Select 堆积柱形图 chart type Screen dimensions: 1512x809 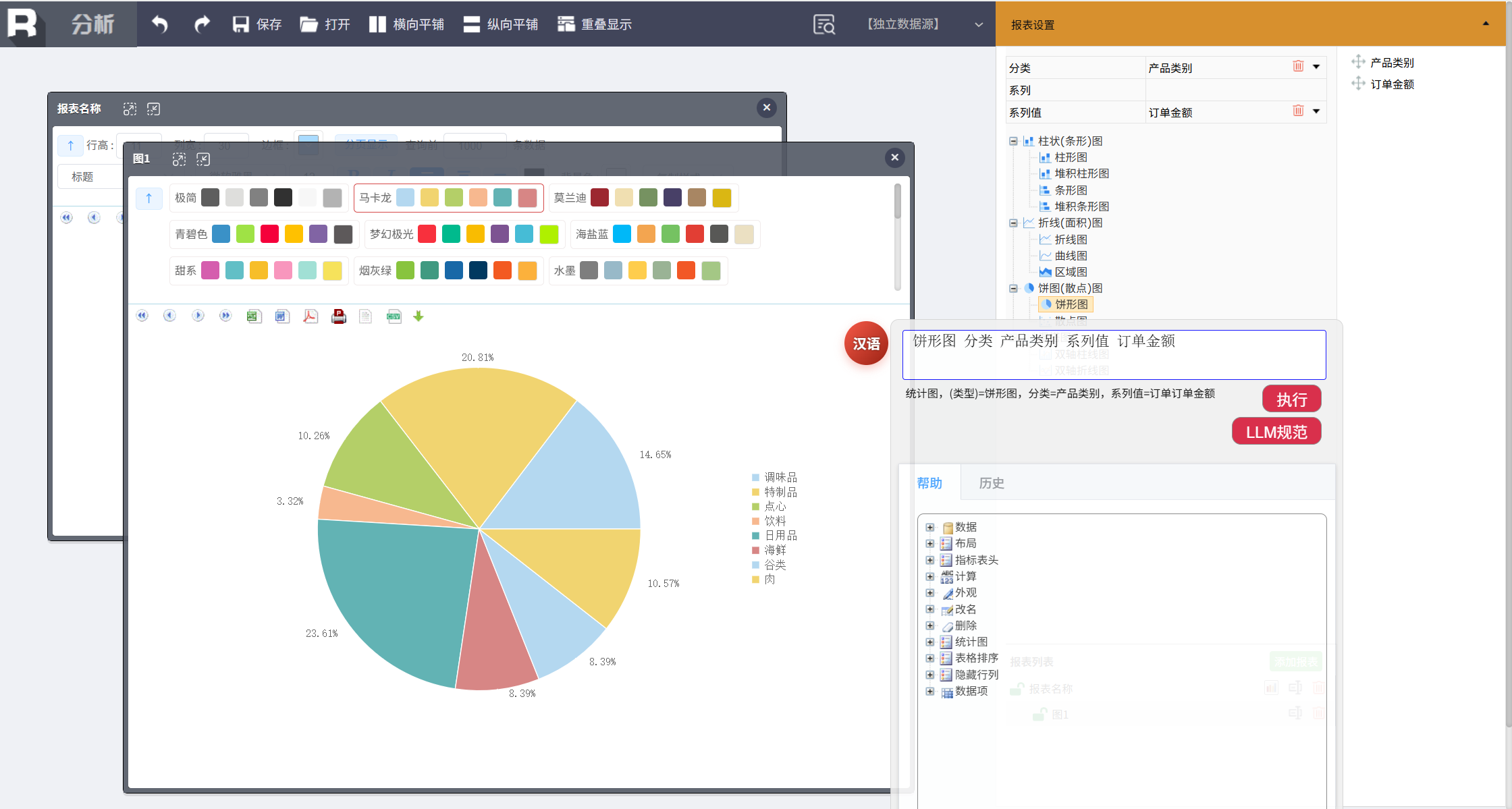coord(1081,173)
